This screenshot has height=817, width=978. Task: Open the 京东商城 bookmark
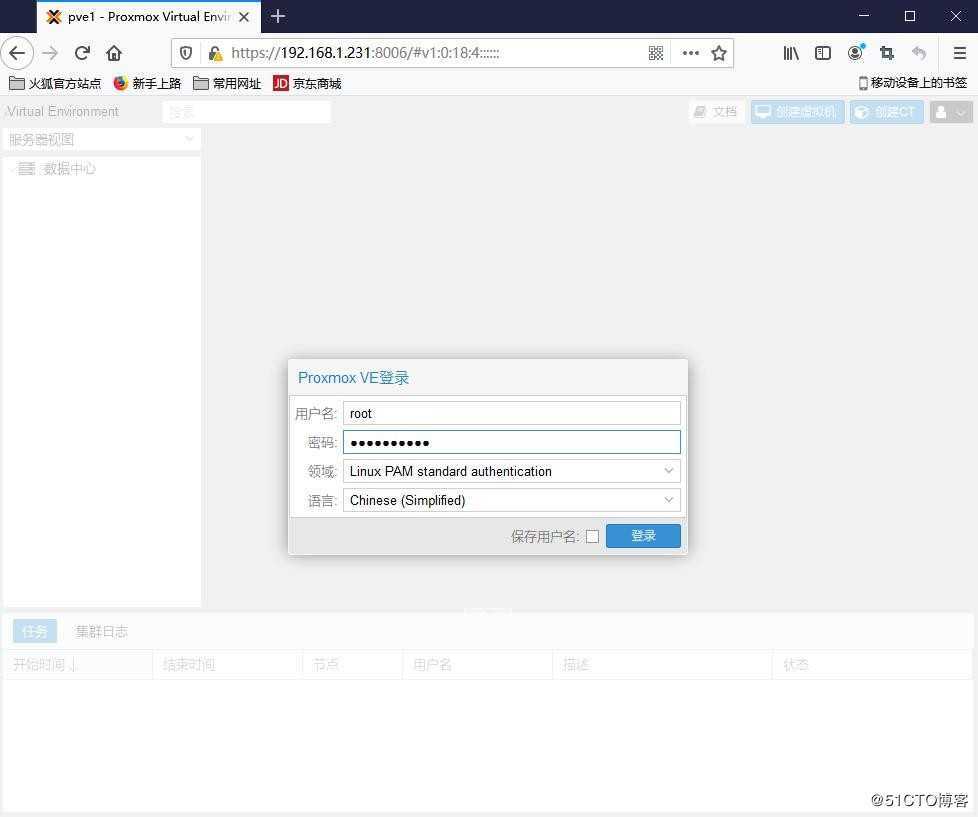(x=307, y=83)
